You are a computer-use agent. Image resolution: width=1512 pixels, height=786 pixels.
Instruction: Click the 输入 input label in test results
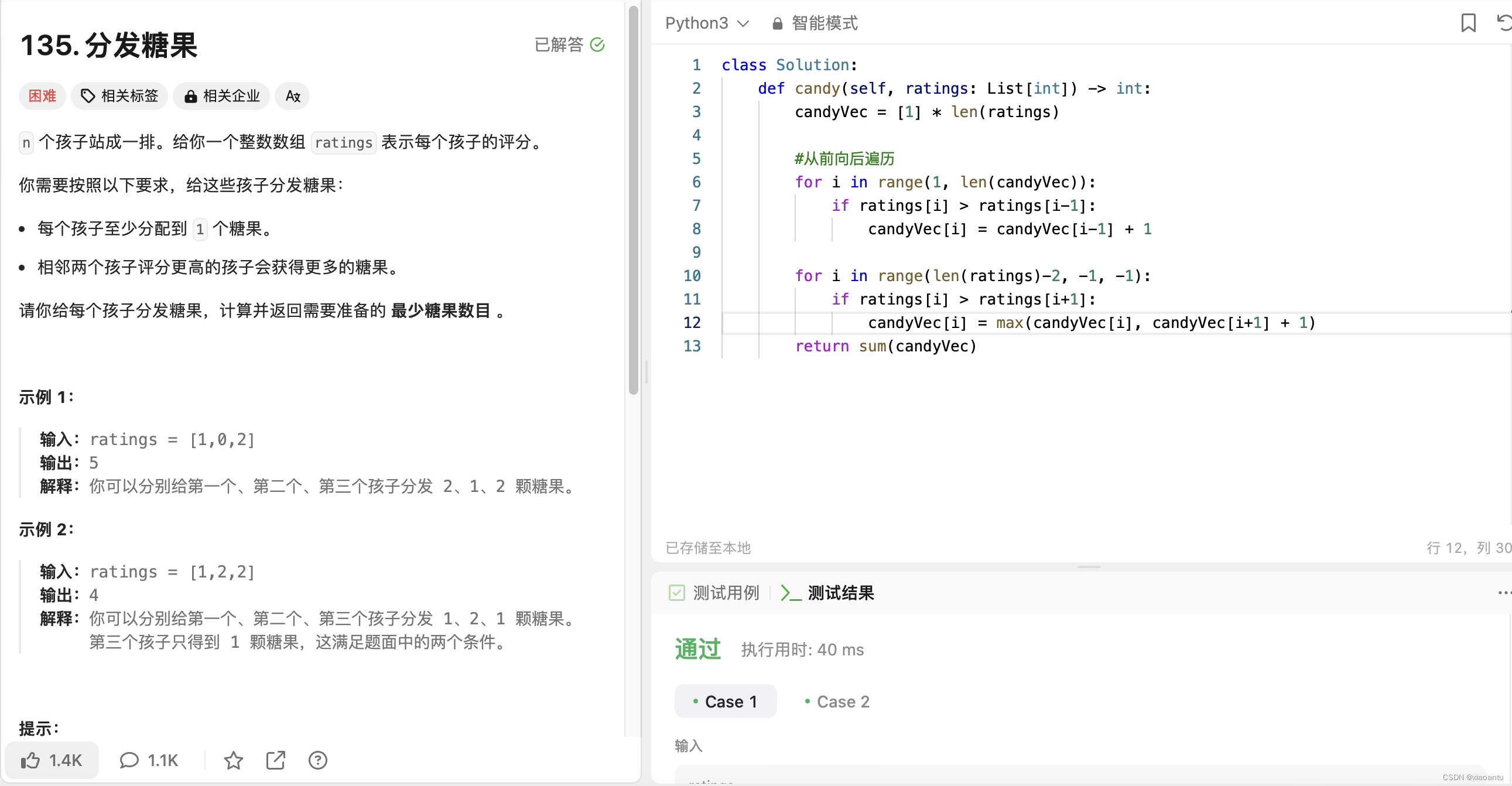point(688,745)
